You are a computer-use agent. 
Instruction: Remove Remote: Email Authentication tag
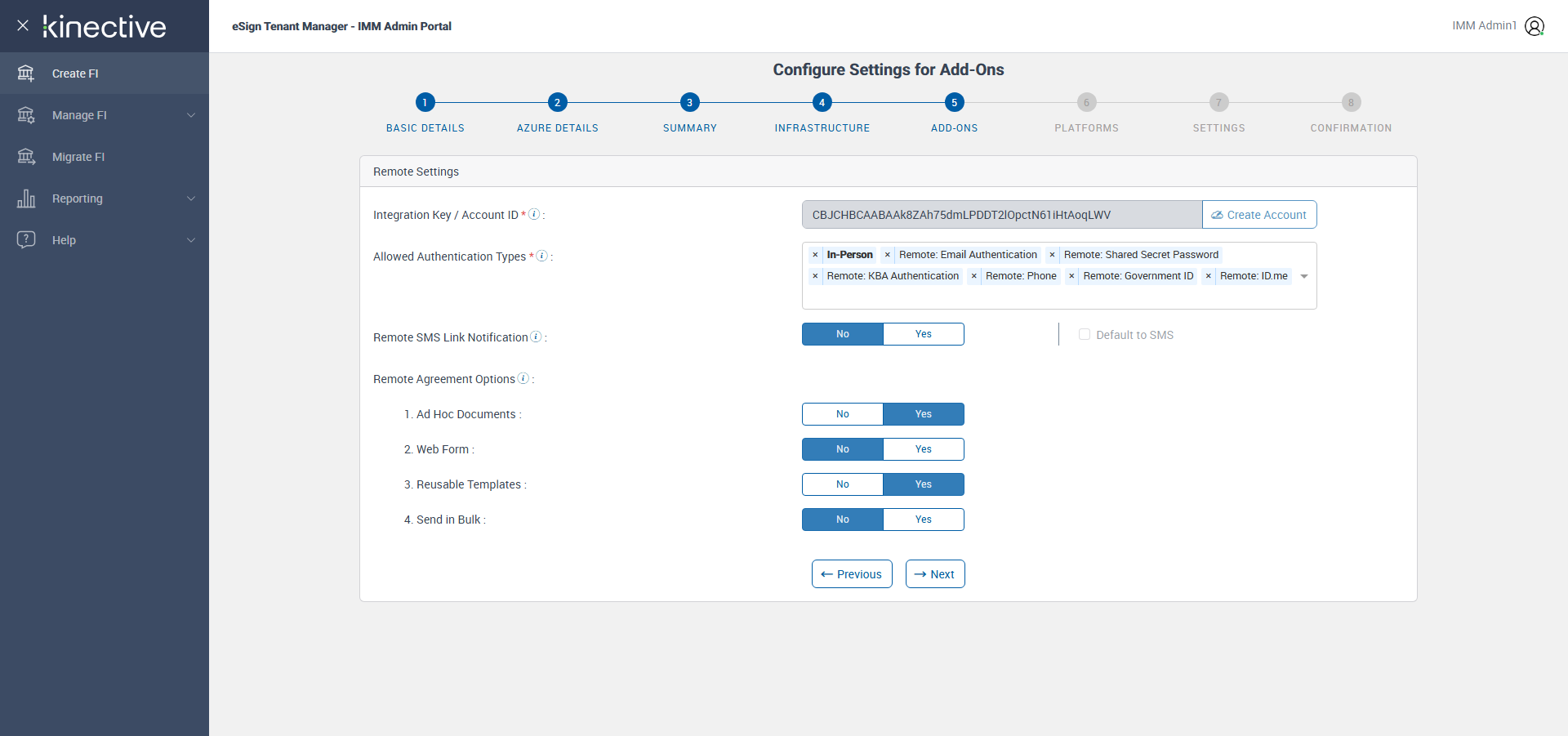pyautogui.click(x=888, y=255)
